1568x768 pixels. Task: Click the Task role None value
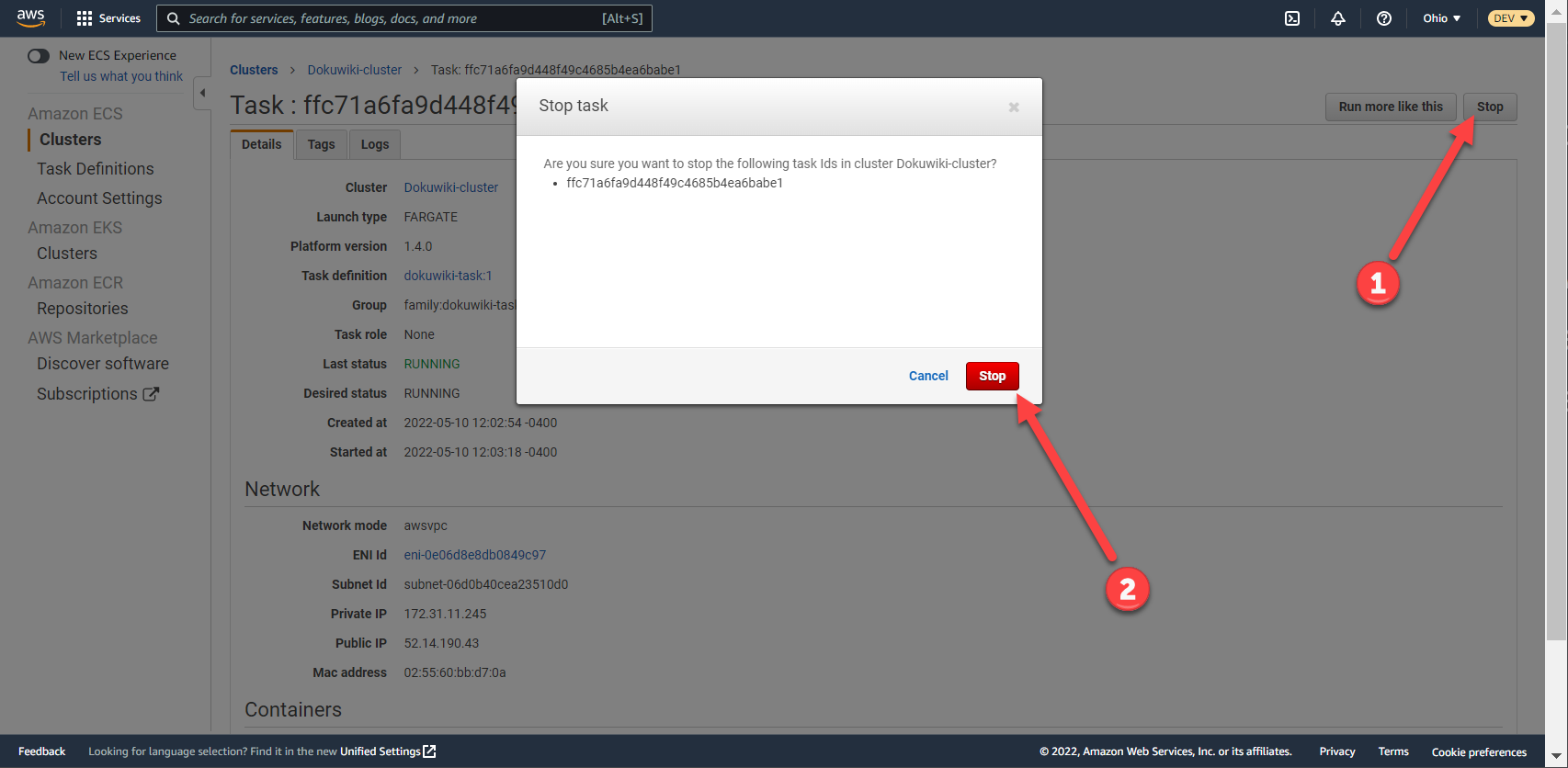point(419,334)
